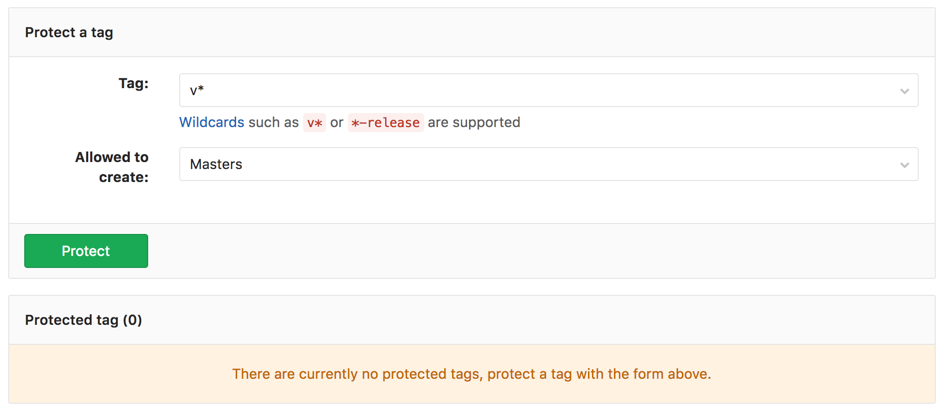Click the "are supported" hint text
The image size is (939, 414).
(x=474, y=122)
